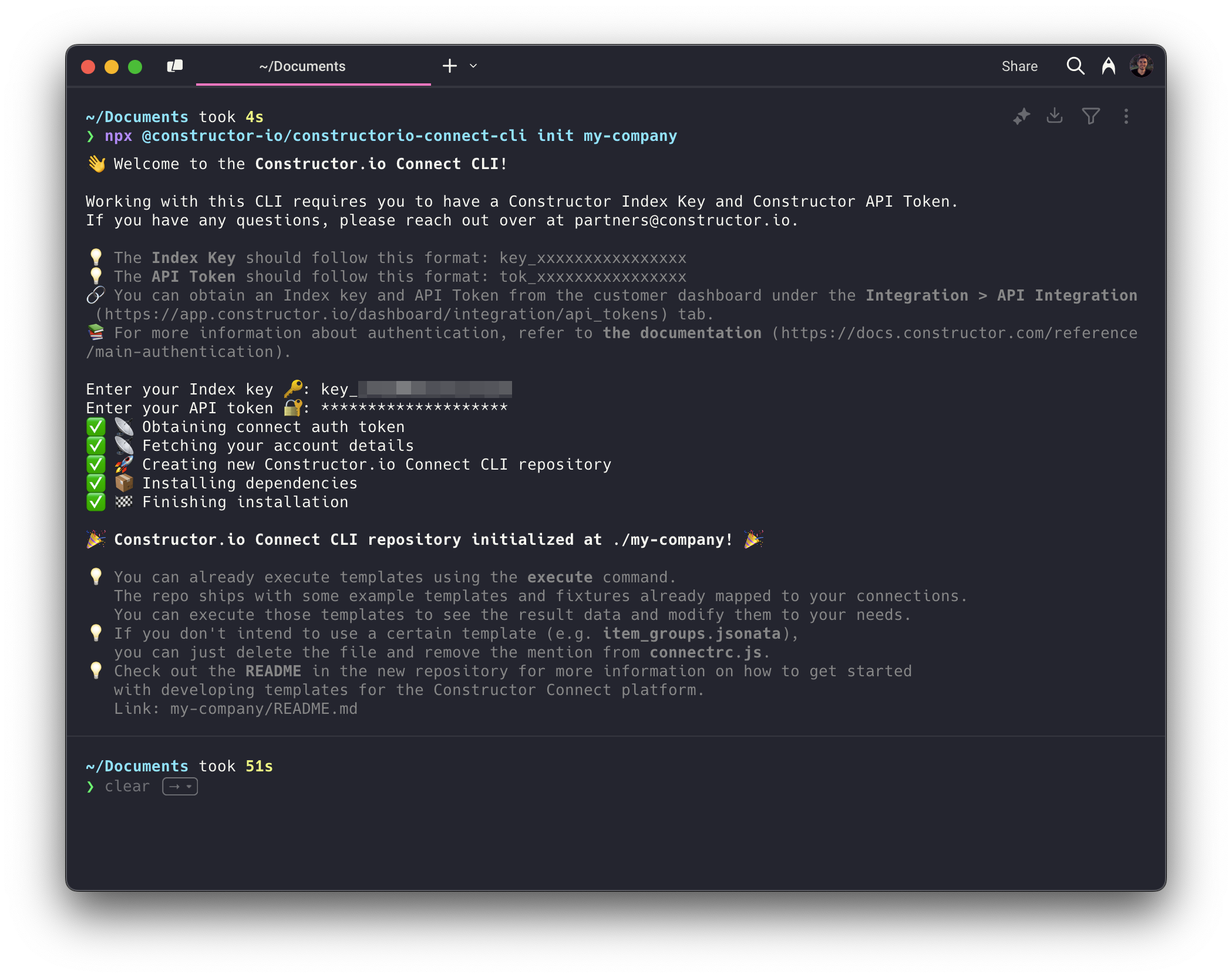Click the 'took 51s' prompt text

point(235,766)
